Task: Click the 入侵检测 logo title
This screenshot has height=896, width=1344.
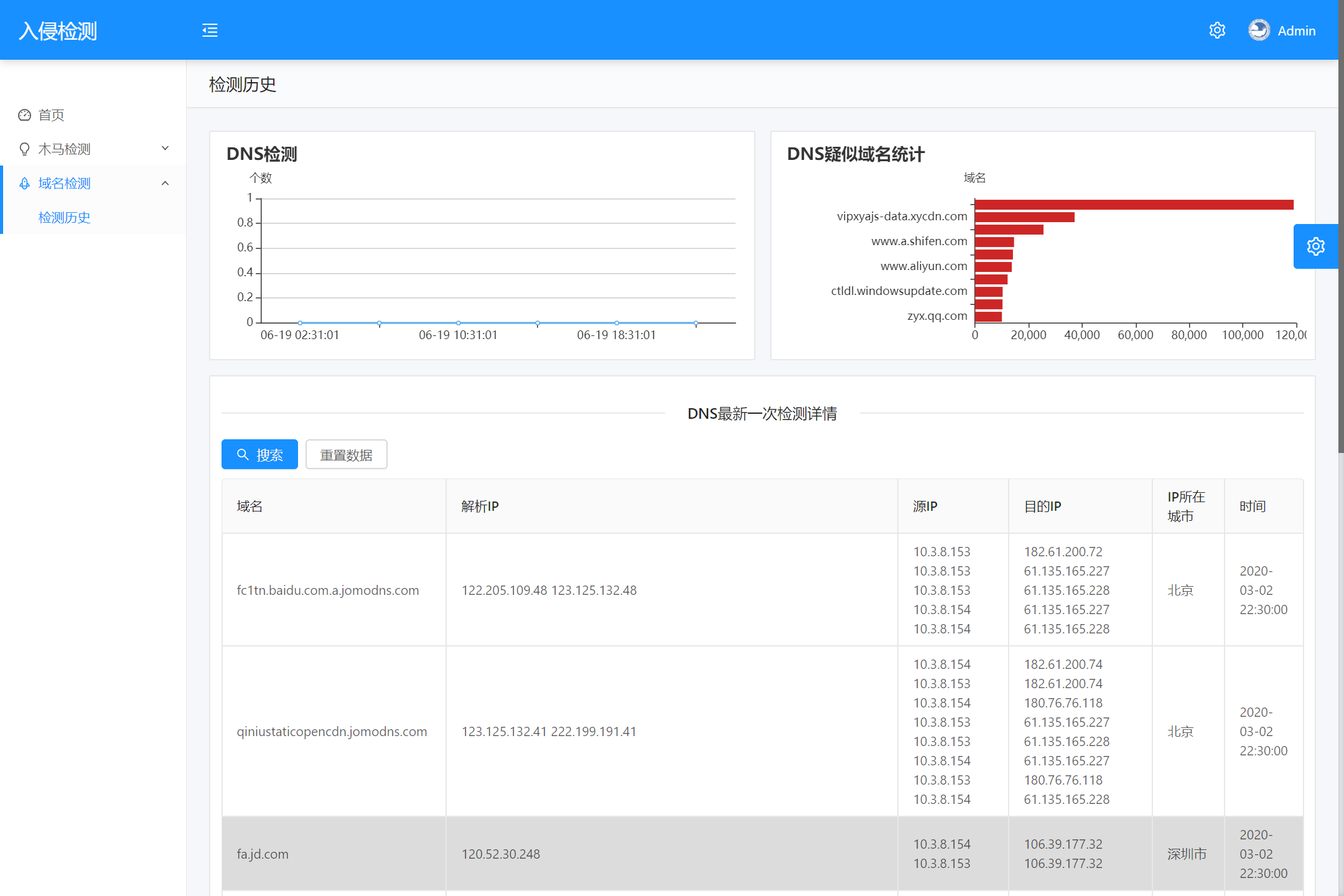Action: click(58, 31)
